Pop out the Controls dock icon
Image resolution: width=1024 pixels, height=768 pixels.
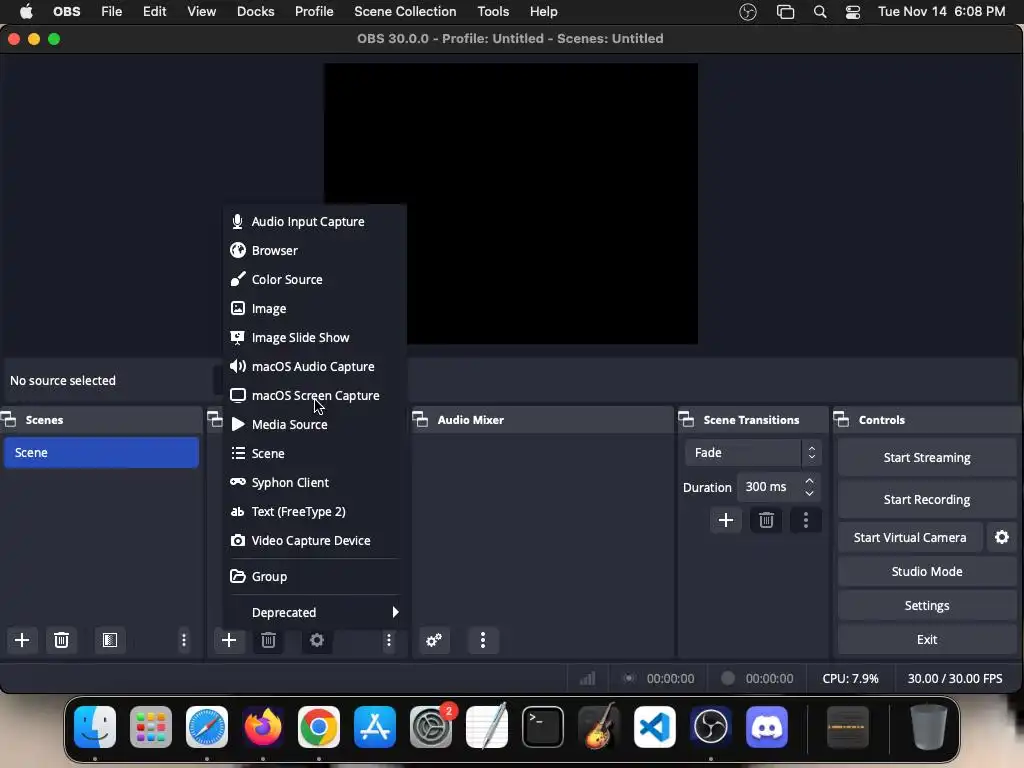click(x=842, y=419)
